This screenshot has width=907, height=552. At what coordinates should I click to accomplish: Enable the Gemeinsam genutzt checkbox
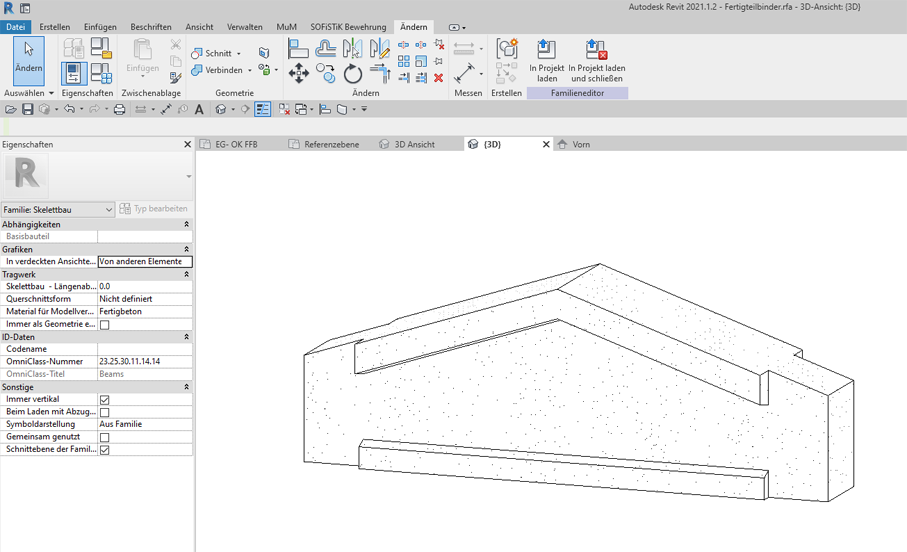104,437
